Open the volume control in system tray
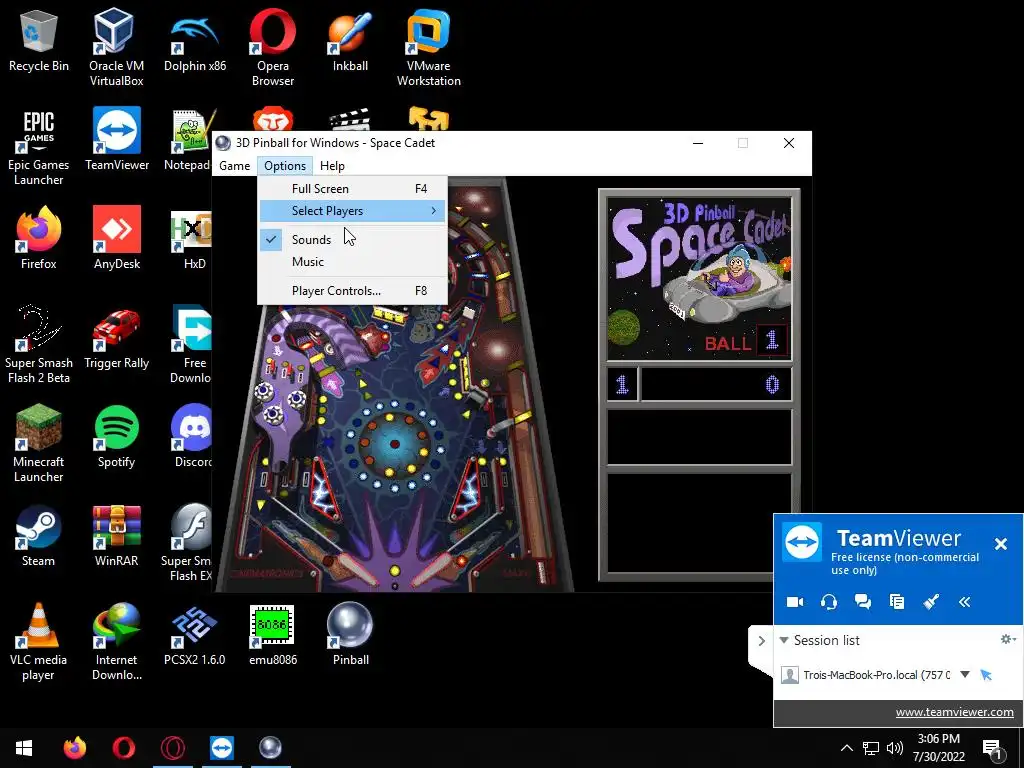The image size is (1024, 768). pos(895,748)
